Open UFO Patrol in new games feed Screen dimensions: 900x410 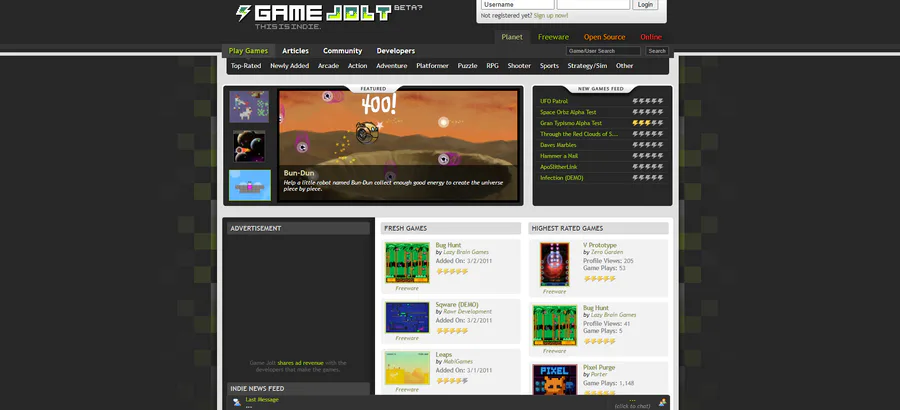pyautogui.click(x=554, y=102)
